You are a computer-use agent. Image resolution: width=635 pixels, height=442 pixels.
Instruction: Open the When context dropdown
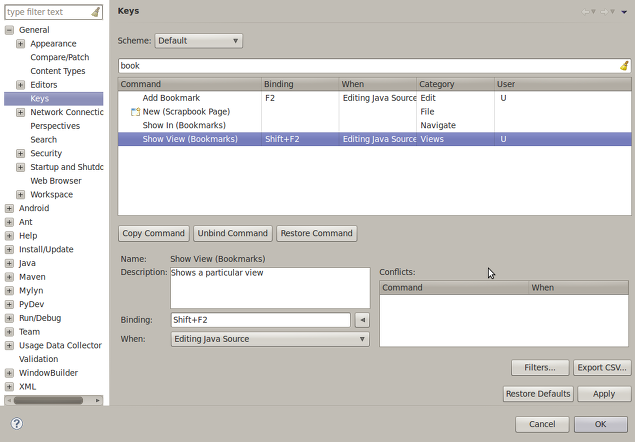coord(270,339)
